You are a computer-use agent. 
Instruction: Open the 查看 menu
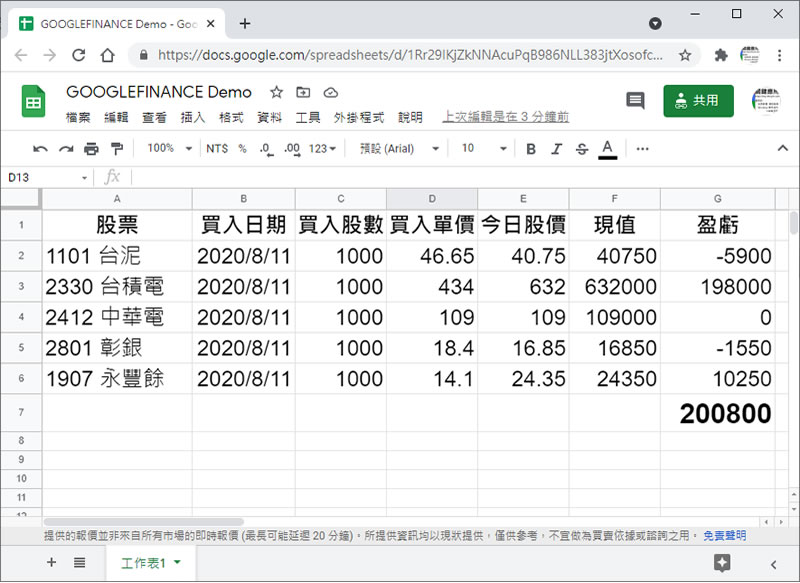(x=155, y=117)
